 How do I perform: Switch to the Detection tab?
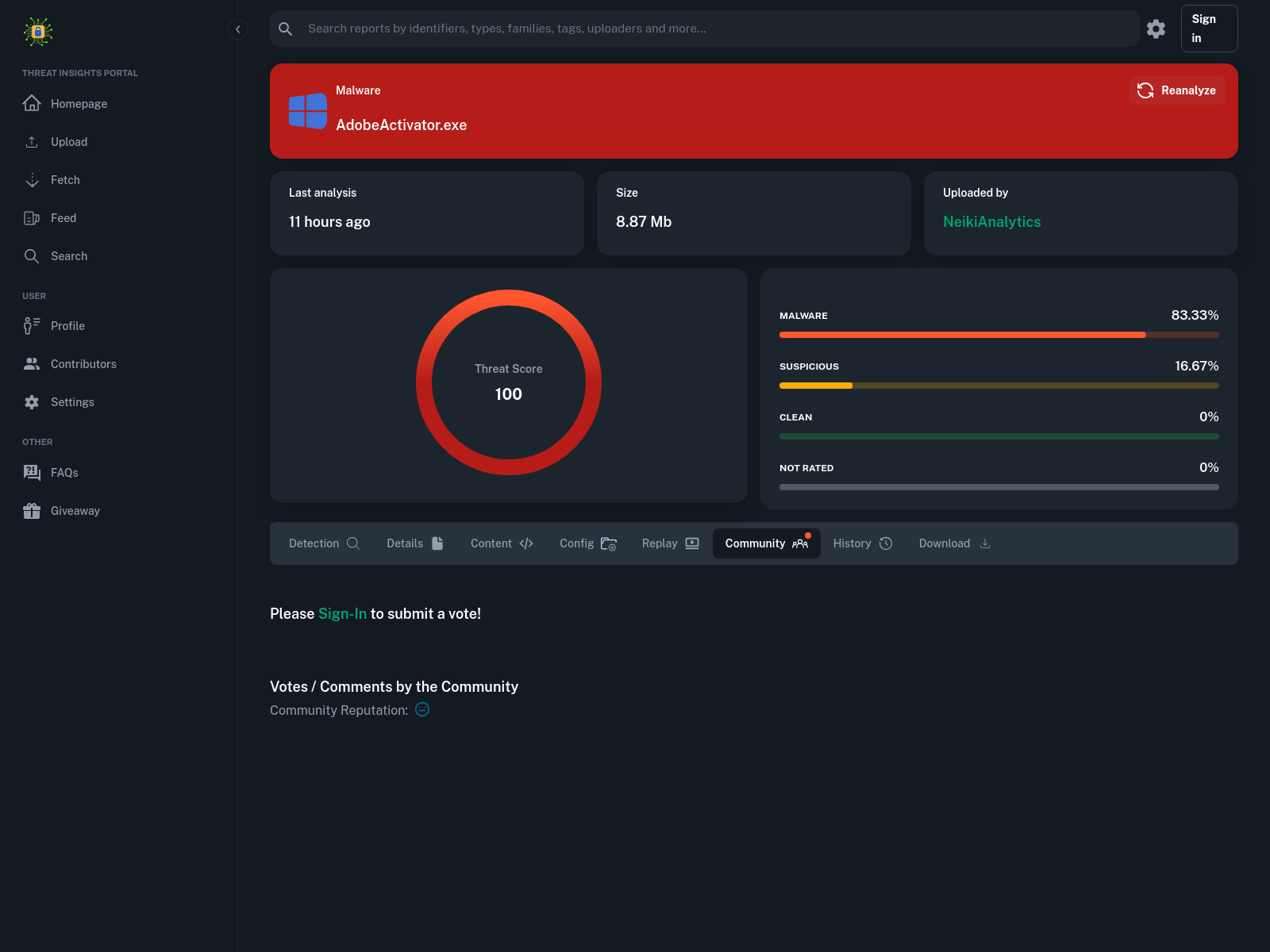tap(325, 543)
